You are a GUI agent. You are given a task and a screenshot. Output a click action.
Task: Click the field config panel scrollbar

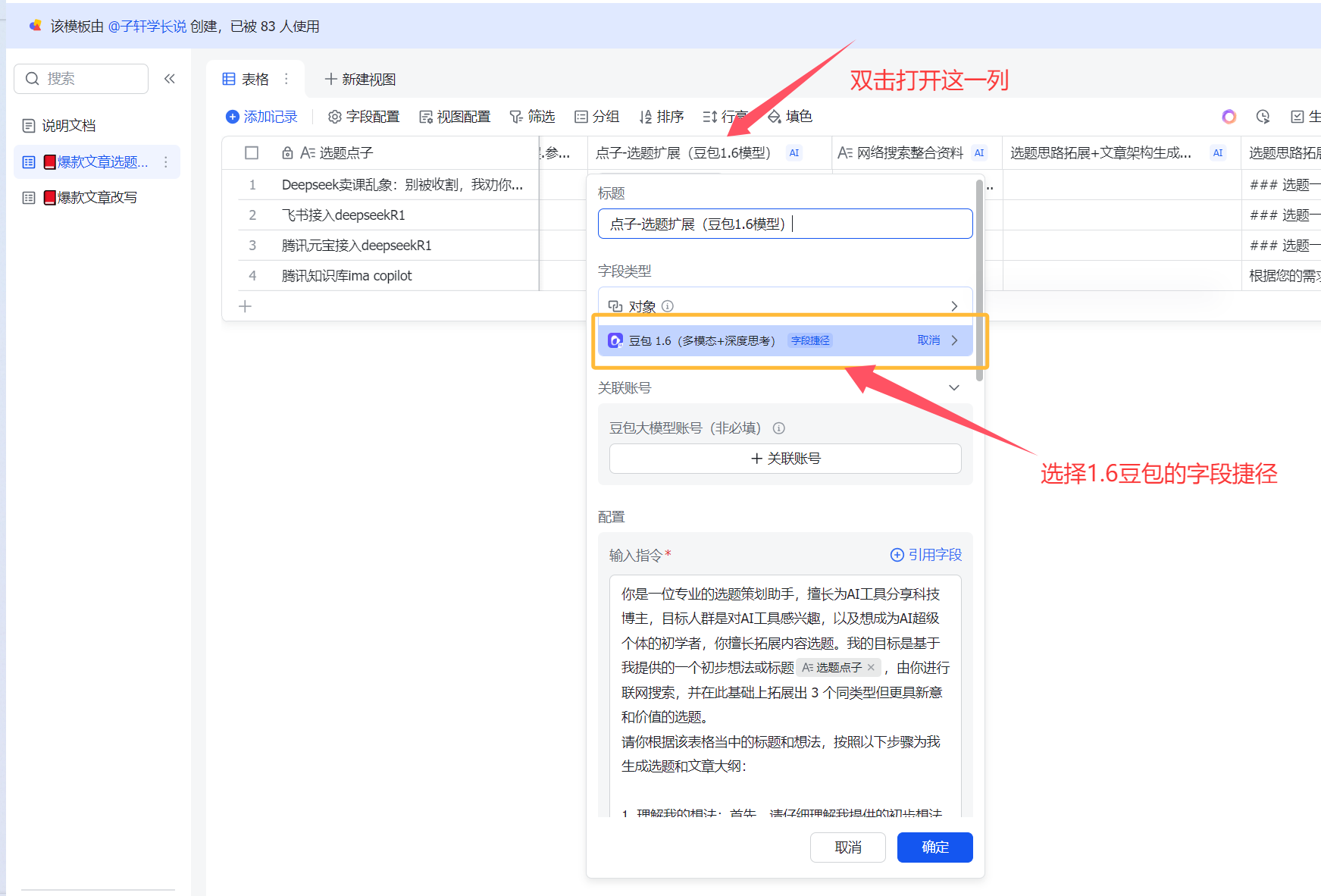(x=980, y=280)
